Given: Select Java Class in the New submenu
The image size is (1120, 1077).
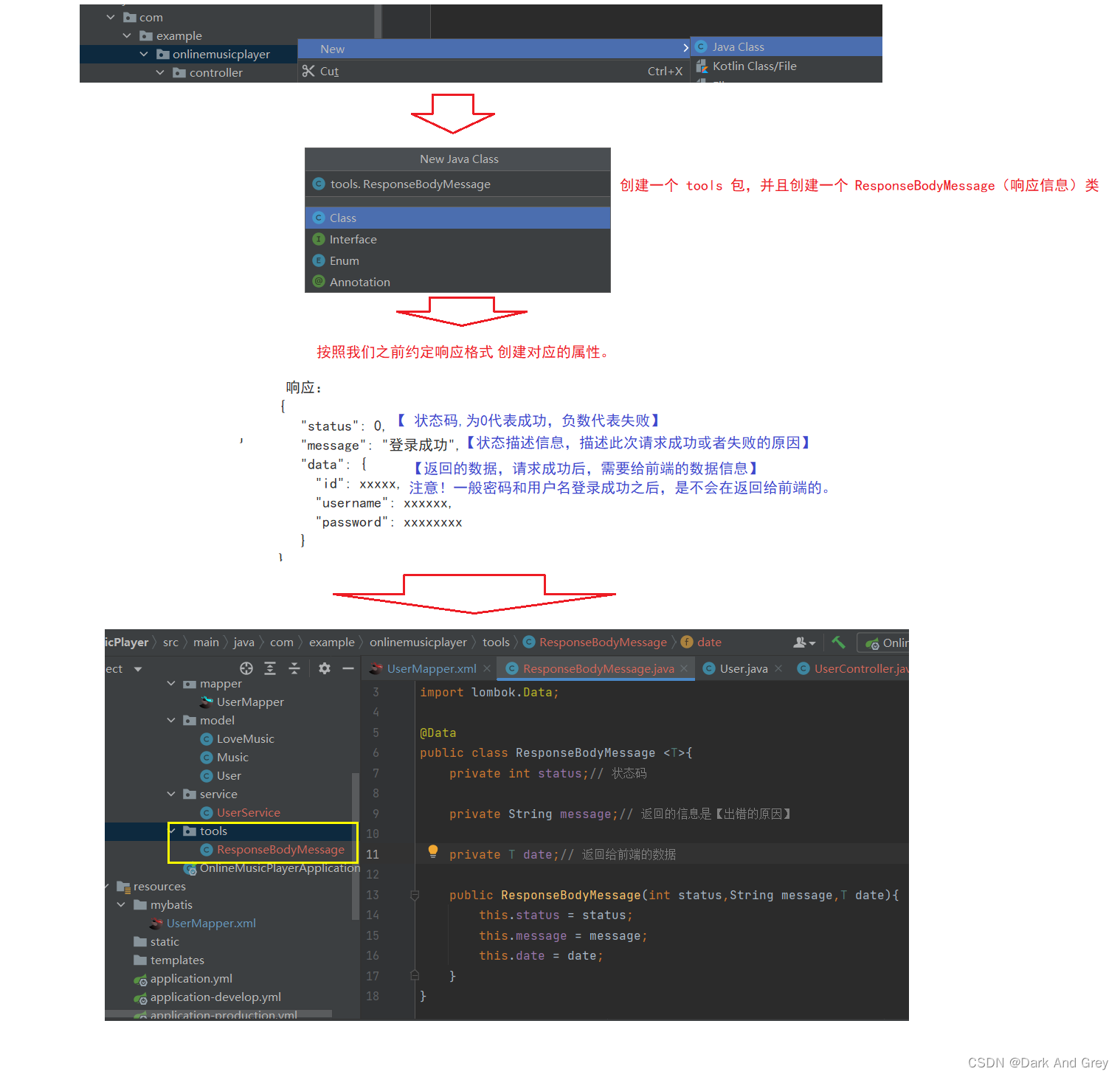Looking at the screenshot, I should (x=787, y=46).
